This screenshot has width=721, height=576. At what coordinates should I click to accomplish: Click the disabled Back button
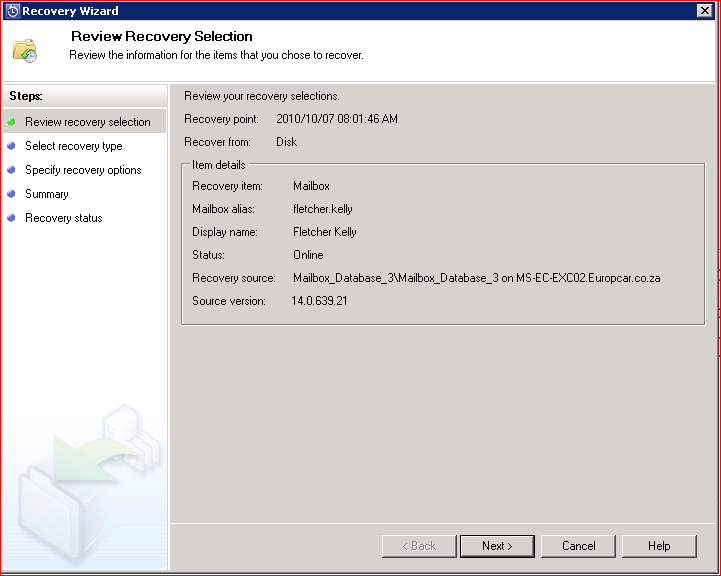419,546
